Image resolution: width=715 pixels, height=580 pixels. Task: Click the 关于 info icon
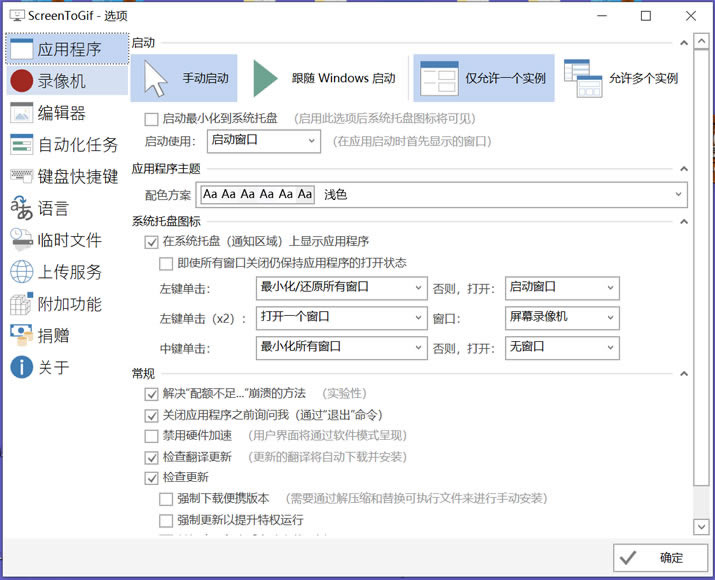point(21,368)
